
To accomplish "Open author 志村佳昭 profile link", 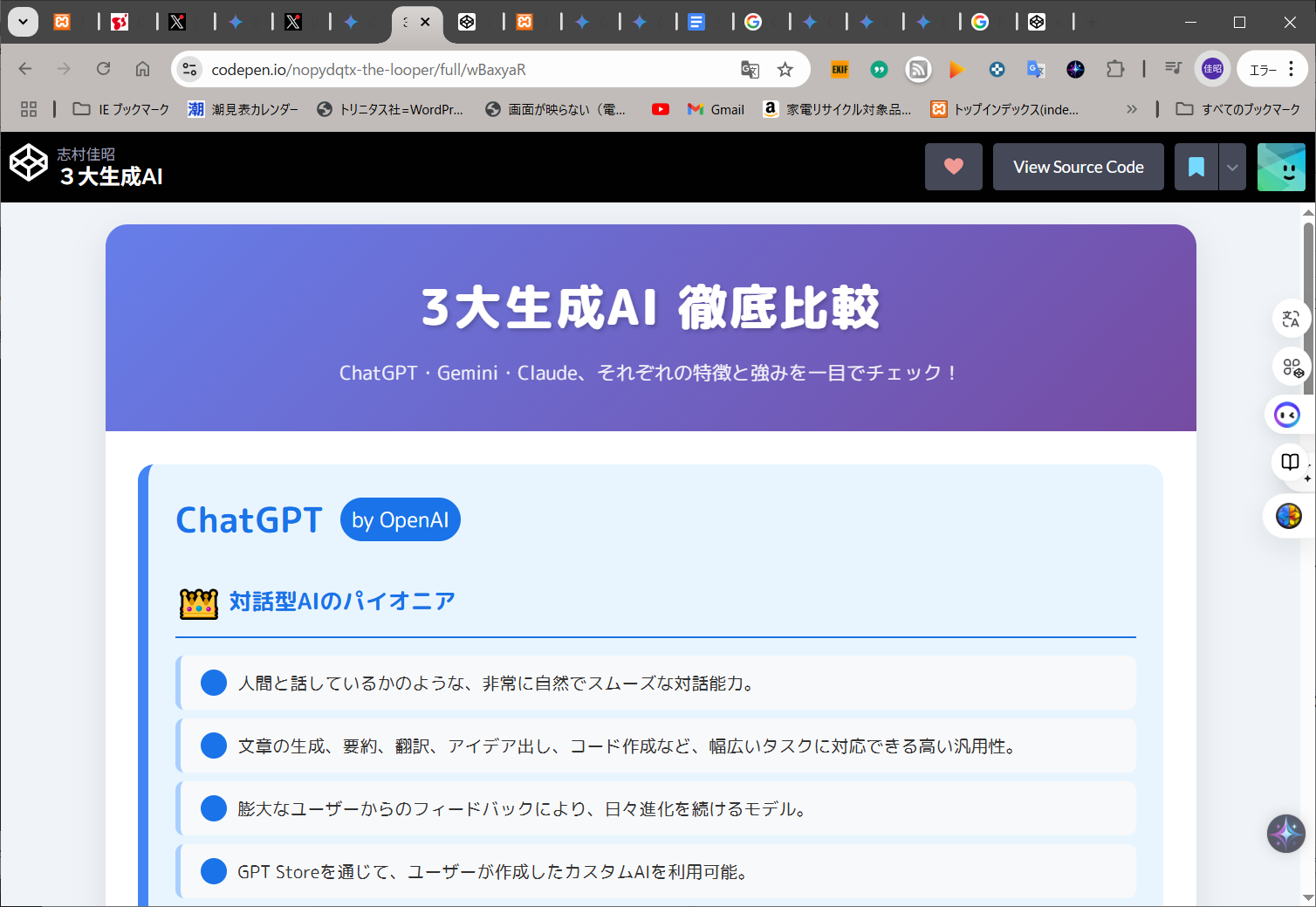I will coord(86,154).
